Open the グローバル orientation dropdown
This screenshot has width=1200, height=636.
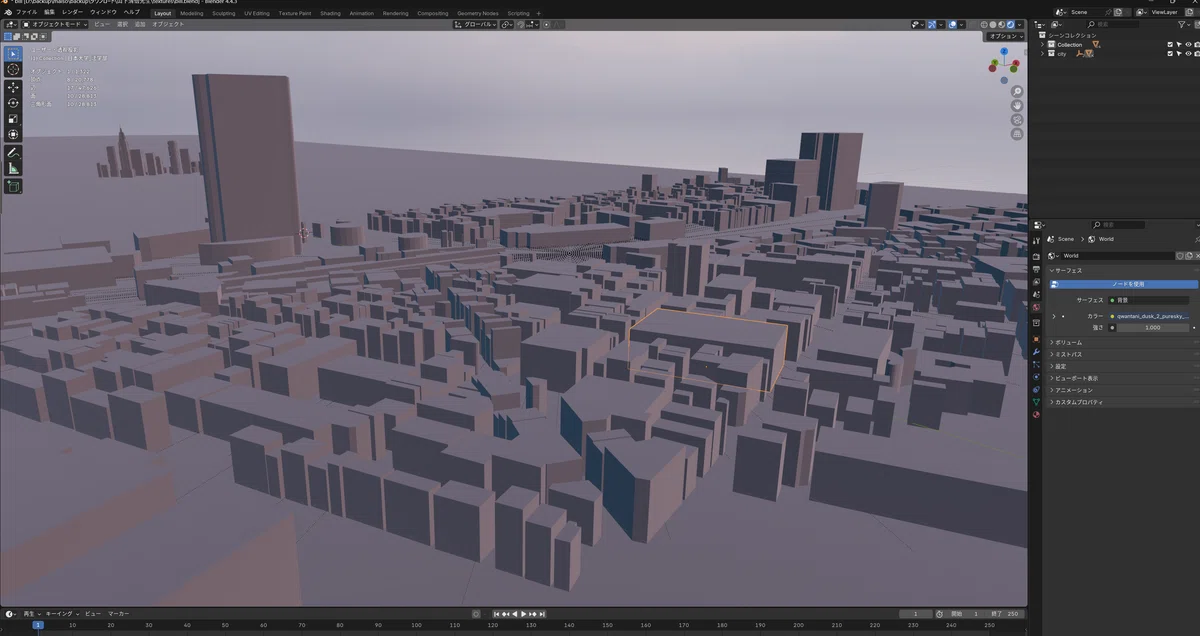475,24
